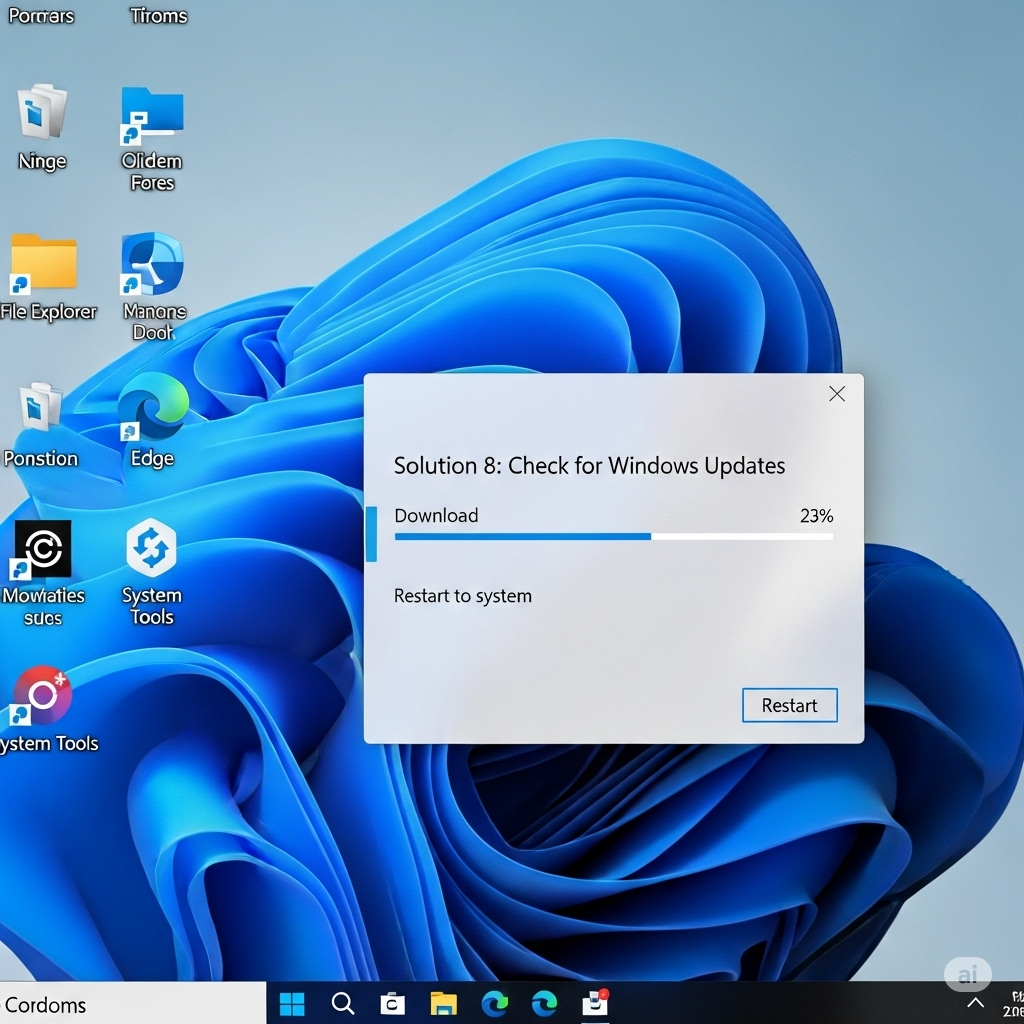This screenshot has height=1024, width=1024.
Task: Open the System Tools hexagon icon
Action: coord(152,547)
